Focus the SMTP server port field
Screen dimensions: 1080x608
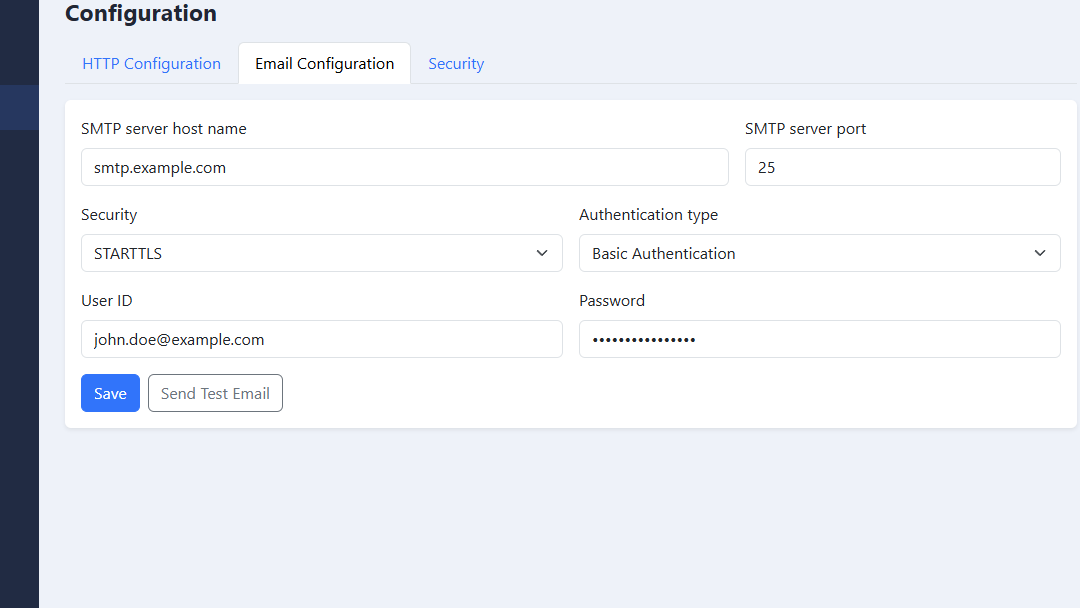[x=902, y=167]
